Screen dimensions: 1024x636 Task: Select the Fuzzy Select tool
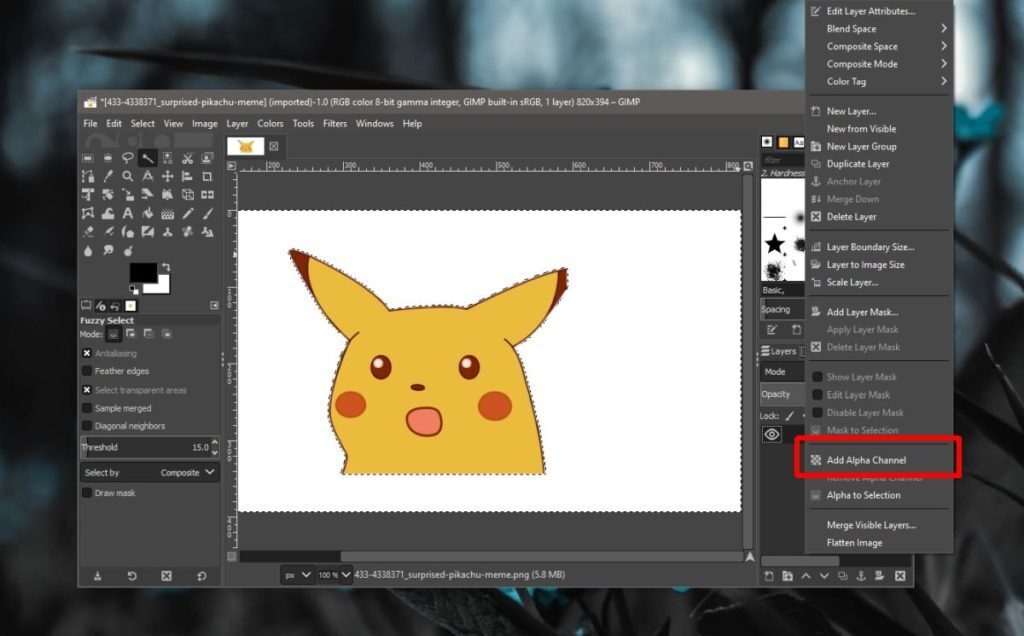pos(147,158)
